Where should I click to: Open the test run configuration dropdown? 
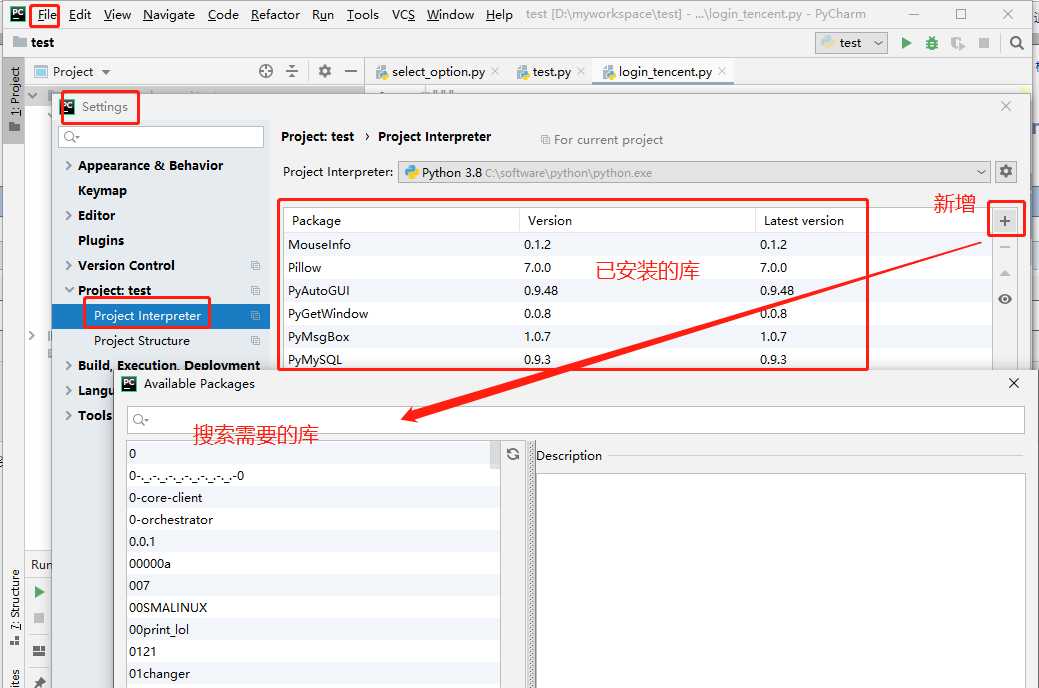coord(851,43)
